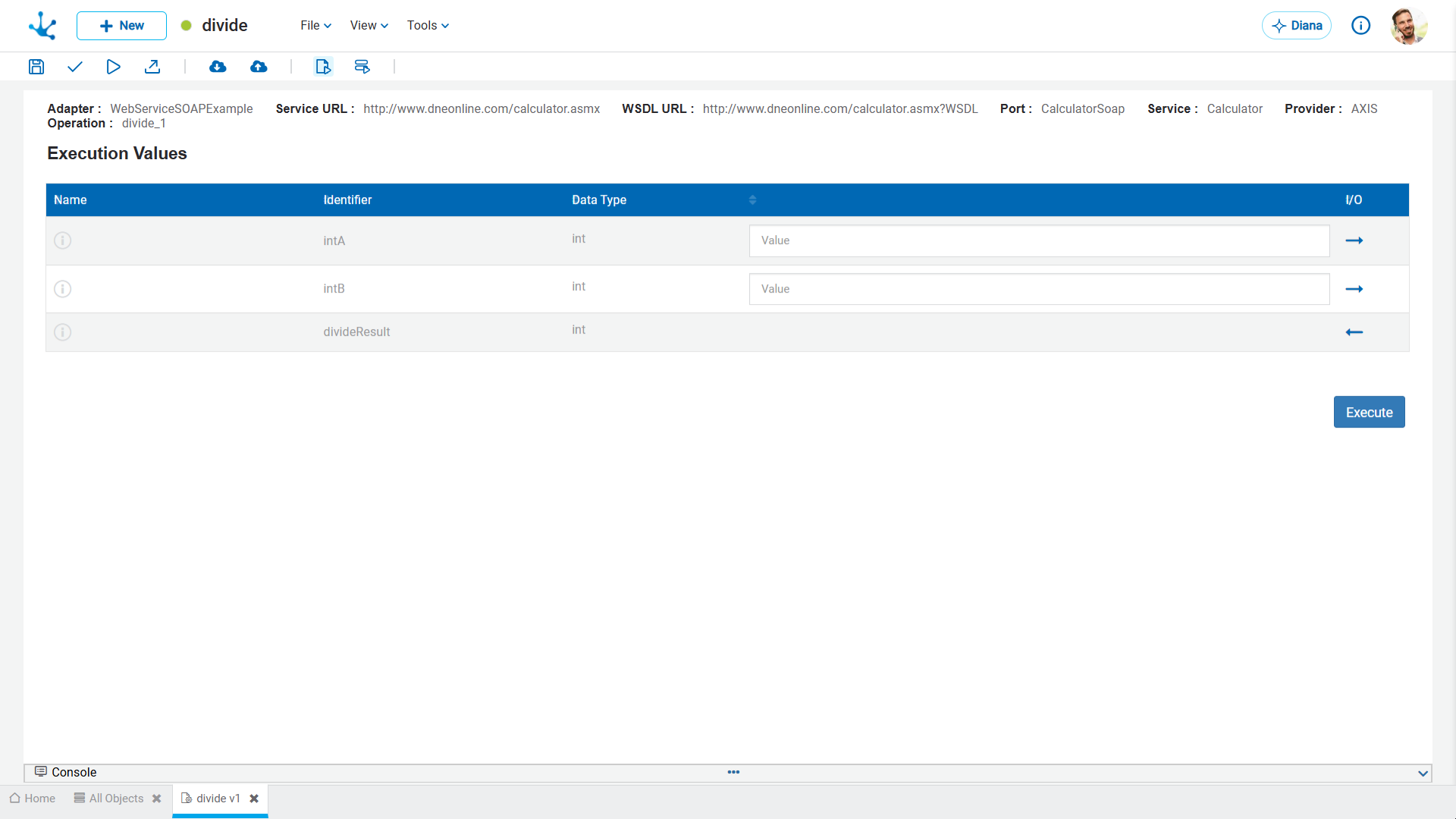Close the divide v1 tab
The height and width of the screenshot is (819, 1456).
coord(255,799)
